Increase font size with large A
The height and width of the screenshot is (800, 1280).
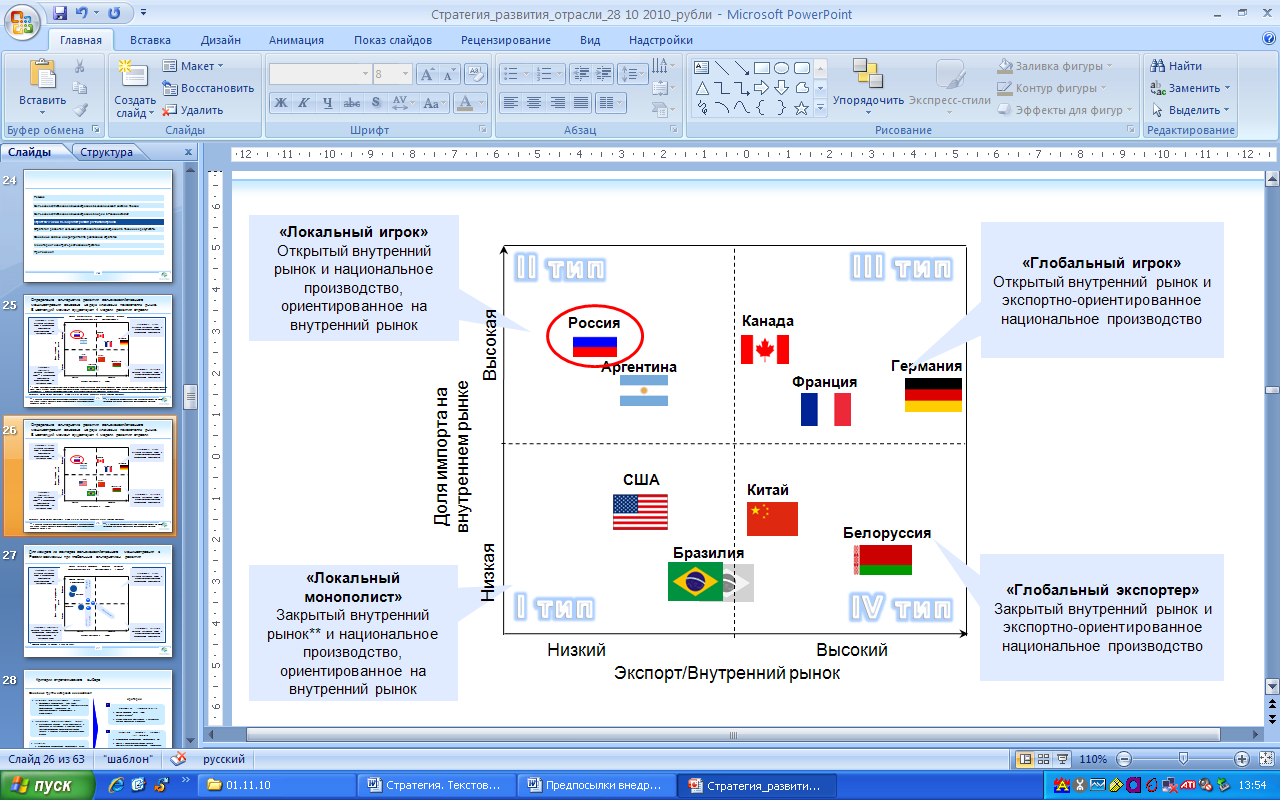point(427,74)
